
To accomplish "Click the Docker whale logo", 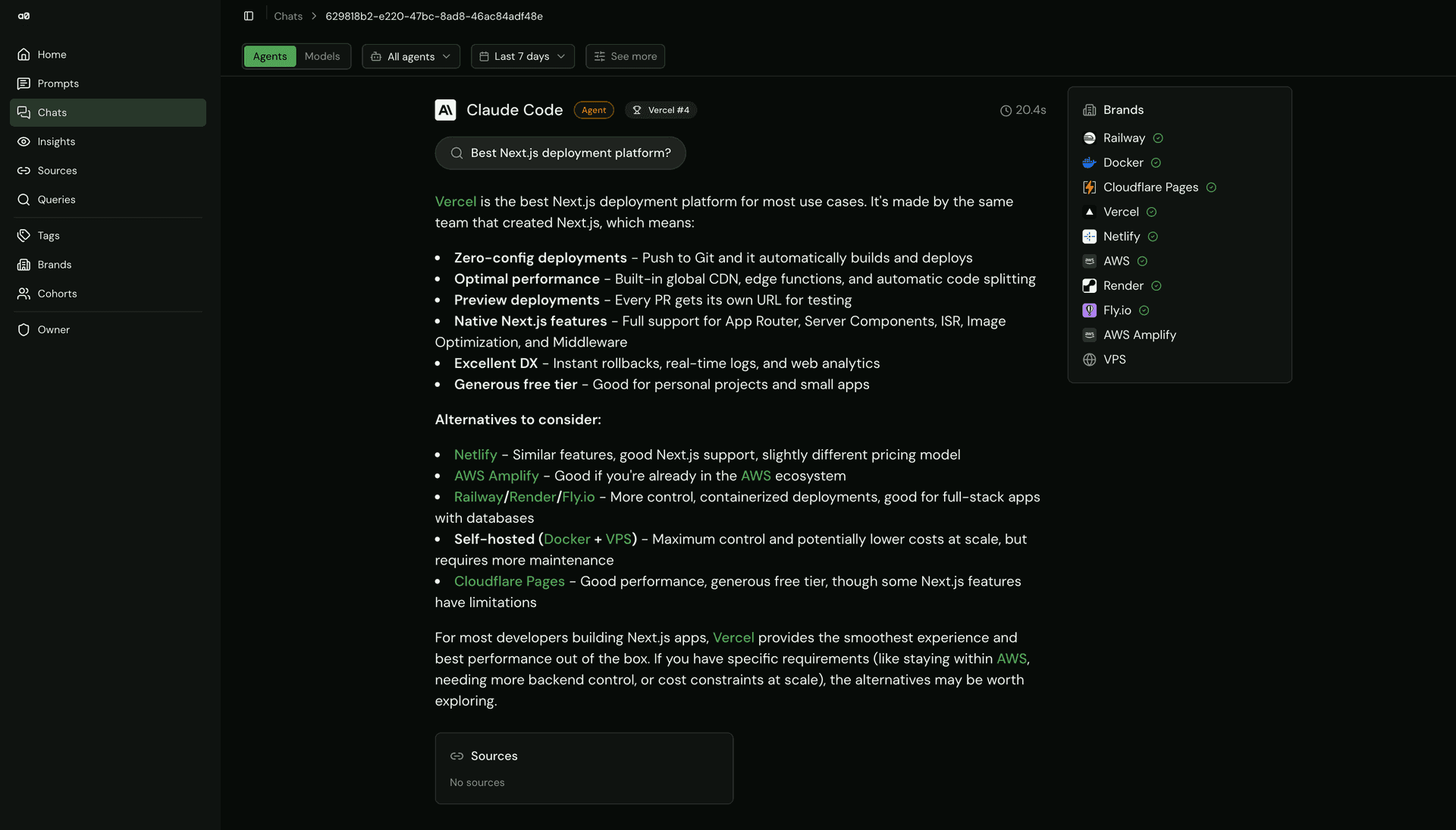I will (x=1090, y=162).
